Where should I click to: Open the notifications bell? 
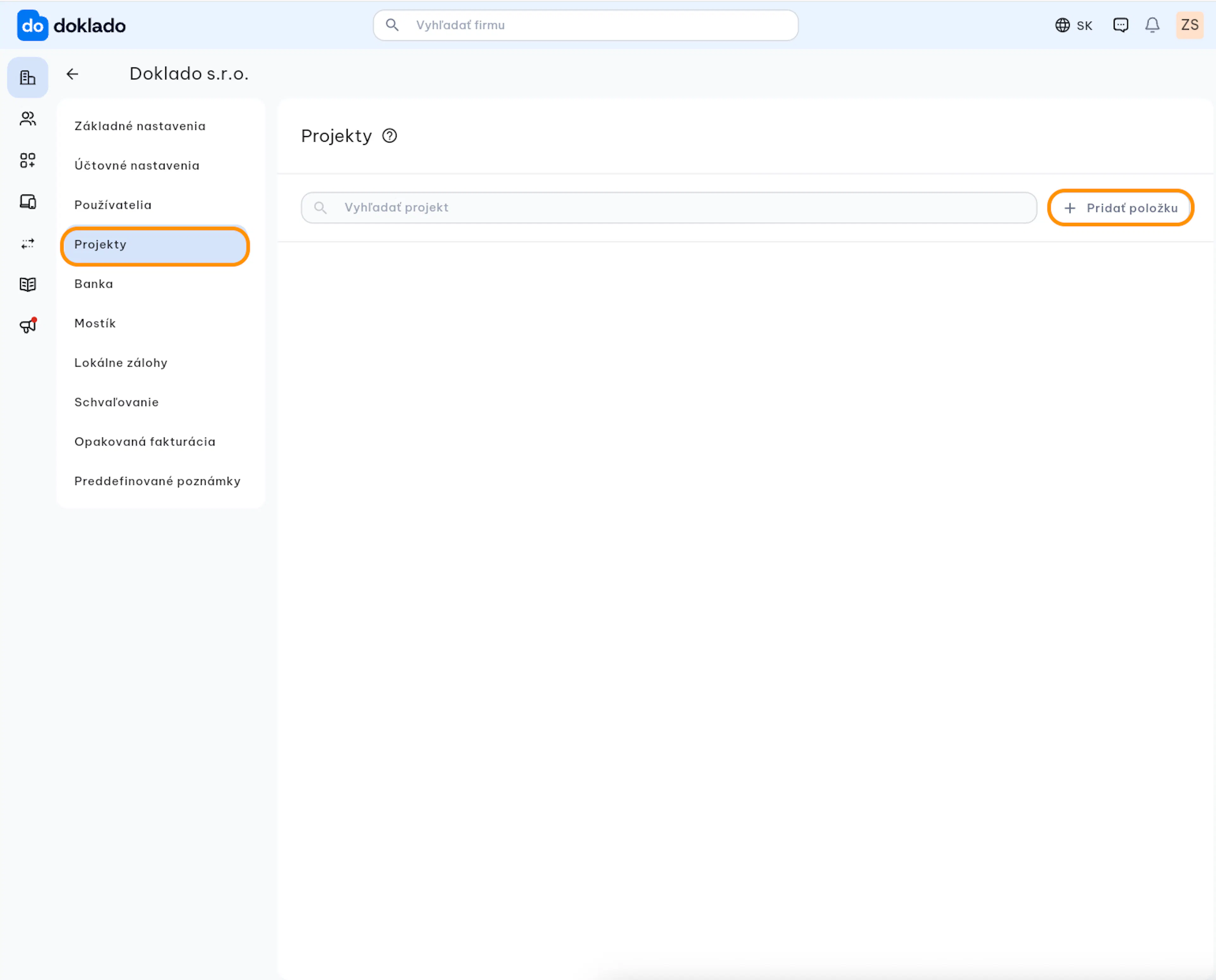[1152, 25]
